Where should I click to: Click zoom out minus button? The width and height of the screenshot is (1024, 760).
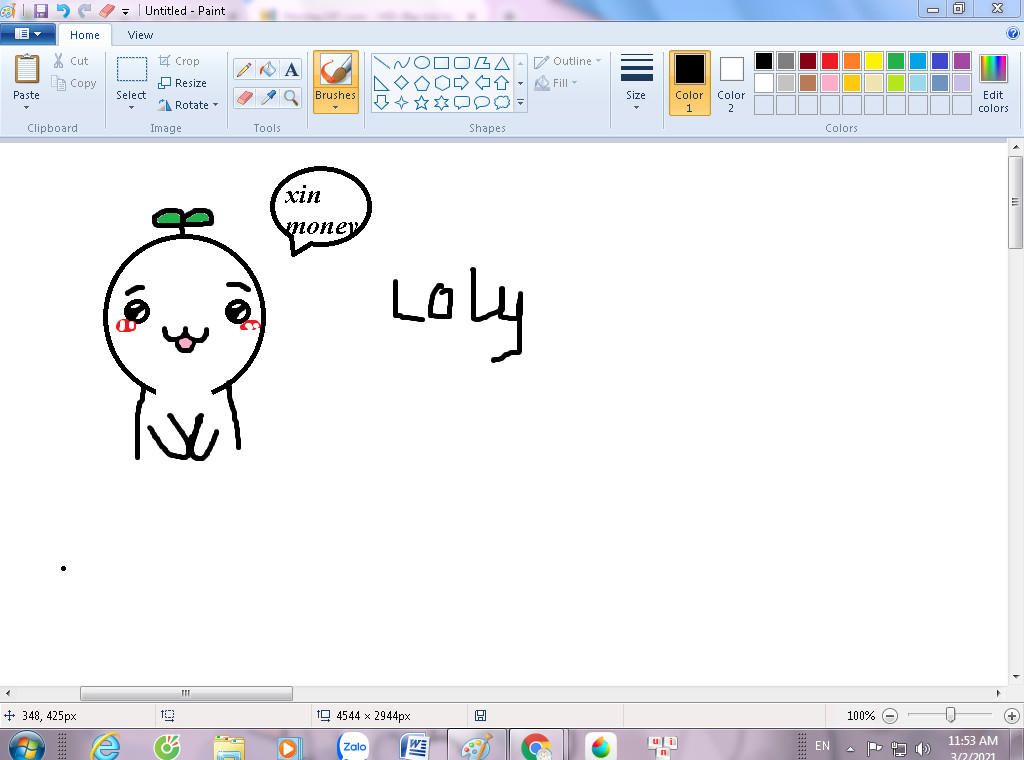pos(890,716)
